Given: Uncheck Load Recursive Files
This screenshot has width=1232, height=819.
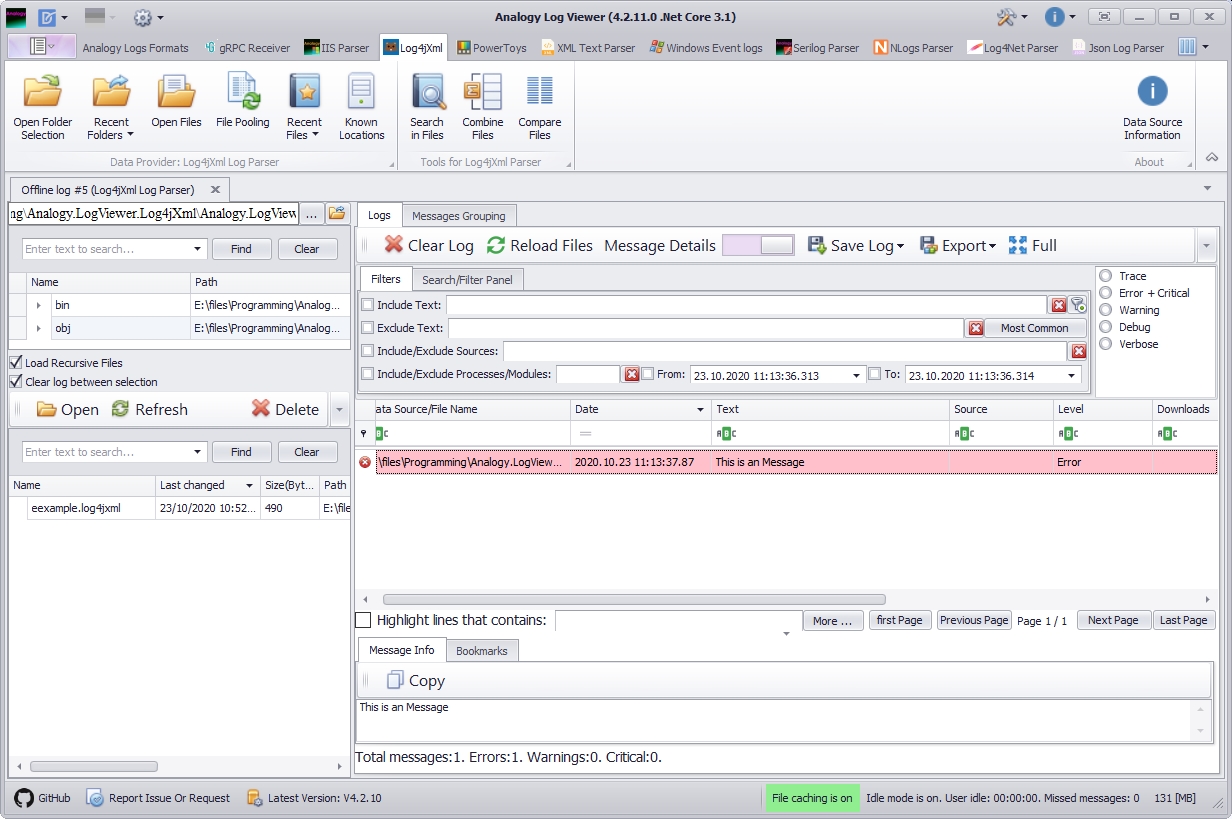Looking at the screenshot, I should point(15,363).
